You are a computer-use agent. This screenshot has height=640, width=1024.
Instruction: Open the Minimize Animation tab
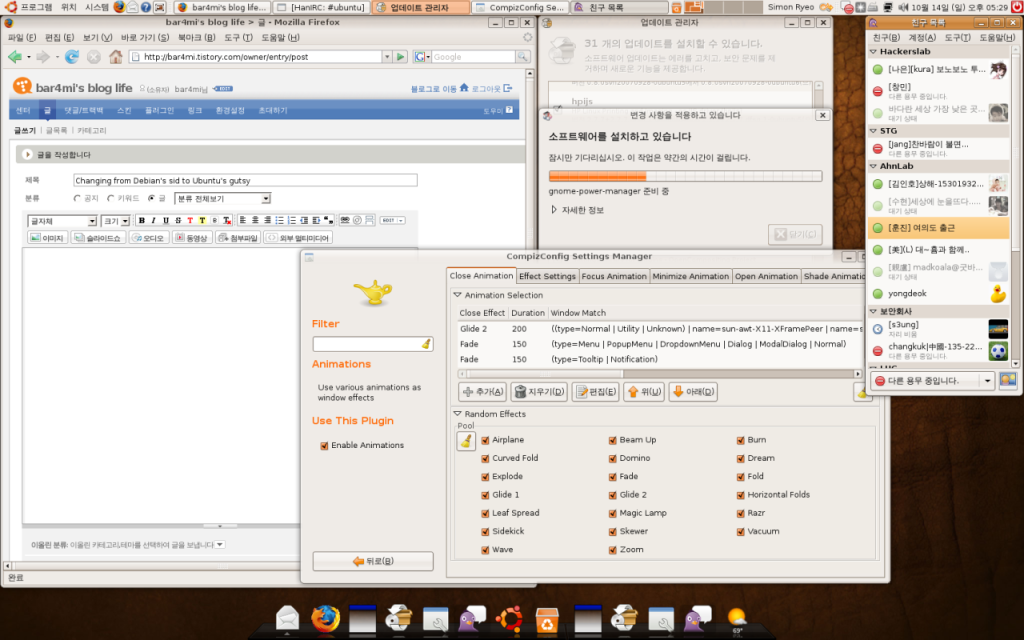point(691,277)
